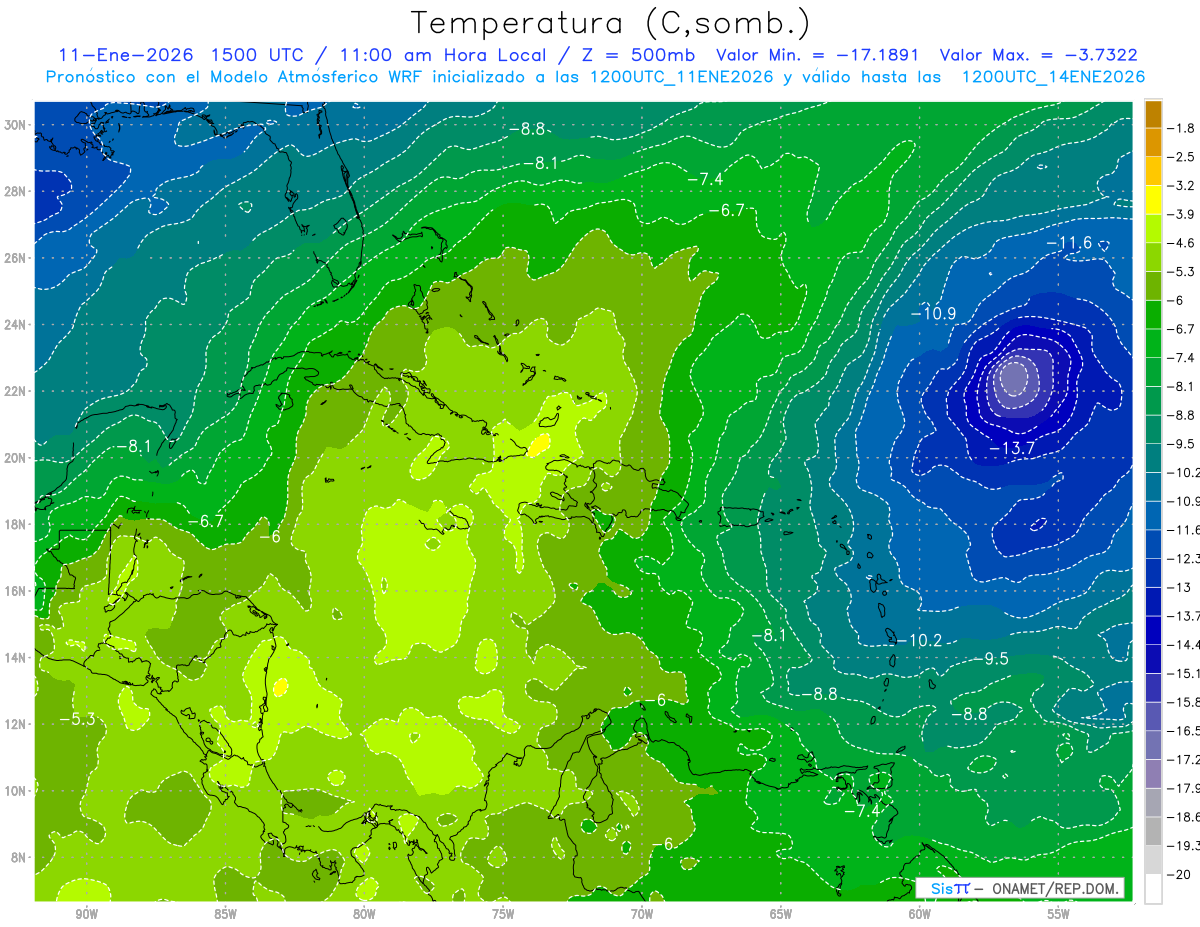Click the 75W longitude axis label
The image size is (1200, 927).
pyautogui.click(x=503, y=913)
